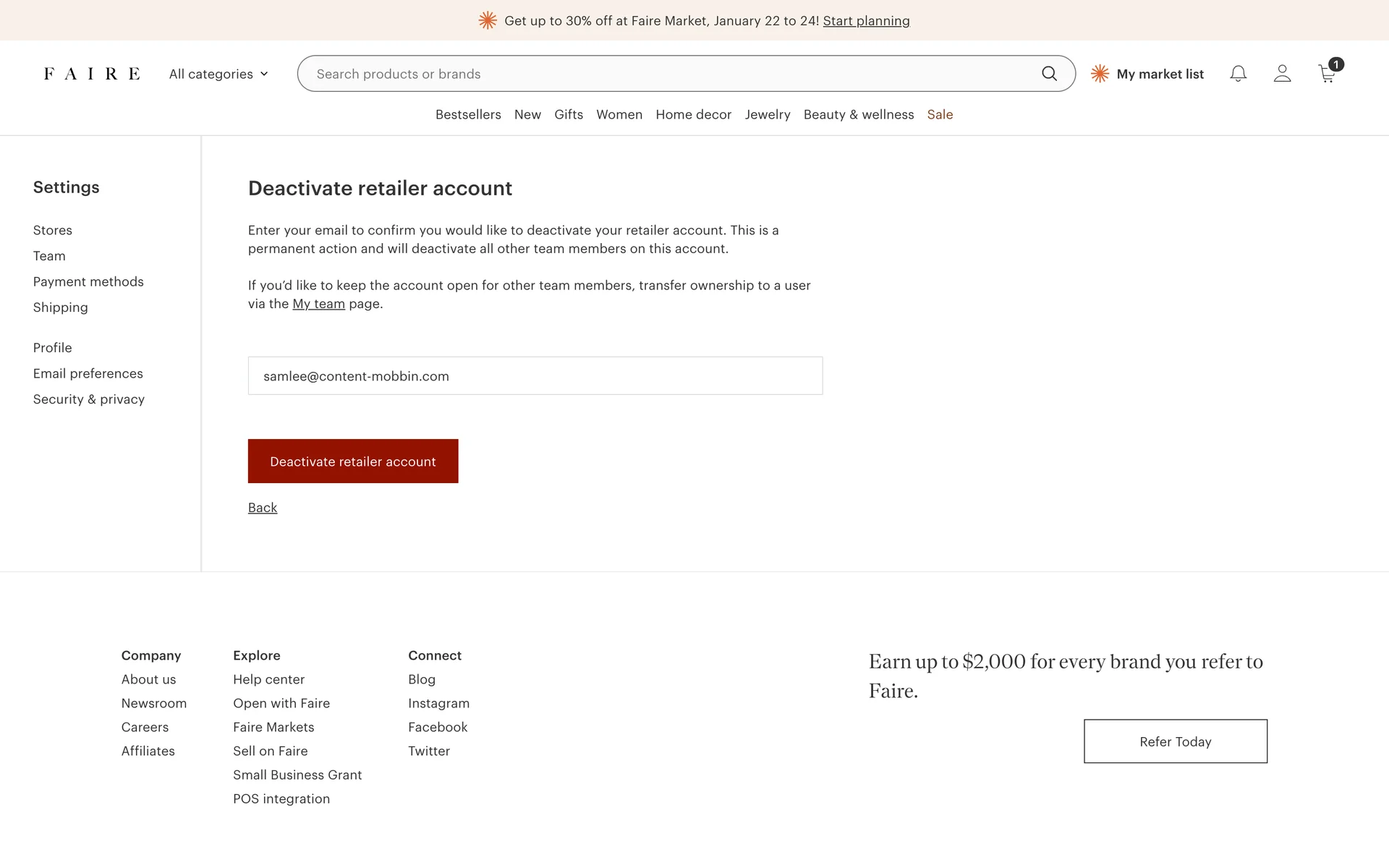This screenshot has height=868, width=1389.
Task: Click the Refer Today button
Action: pyautogui.click(x=1175, y=741)
